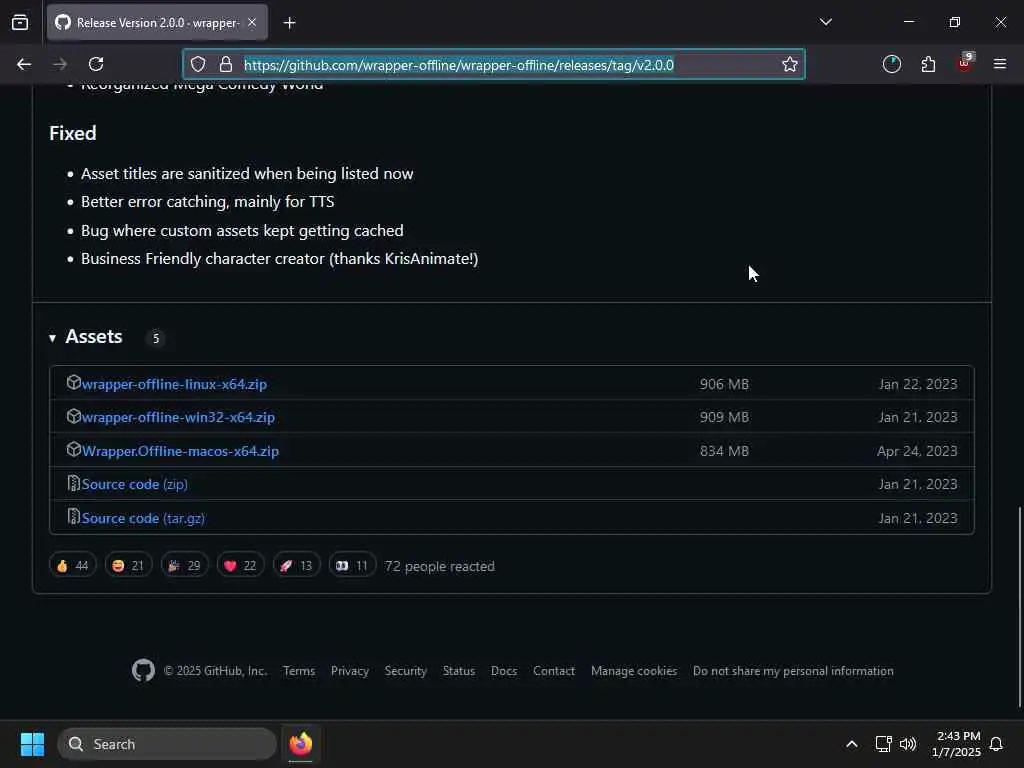Open the Security footer link
1024x768 pixels.
click(x=406, y=671)
